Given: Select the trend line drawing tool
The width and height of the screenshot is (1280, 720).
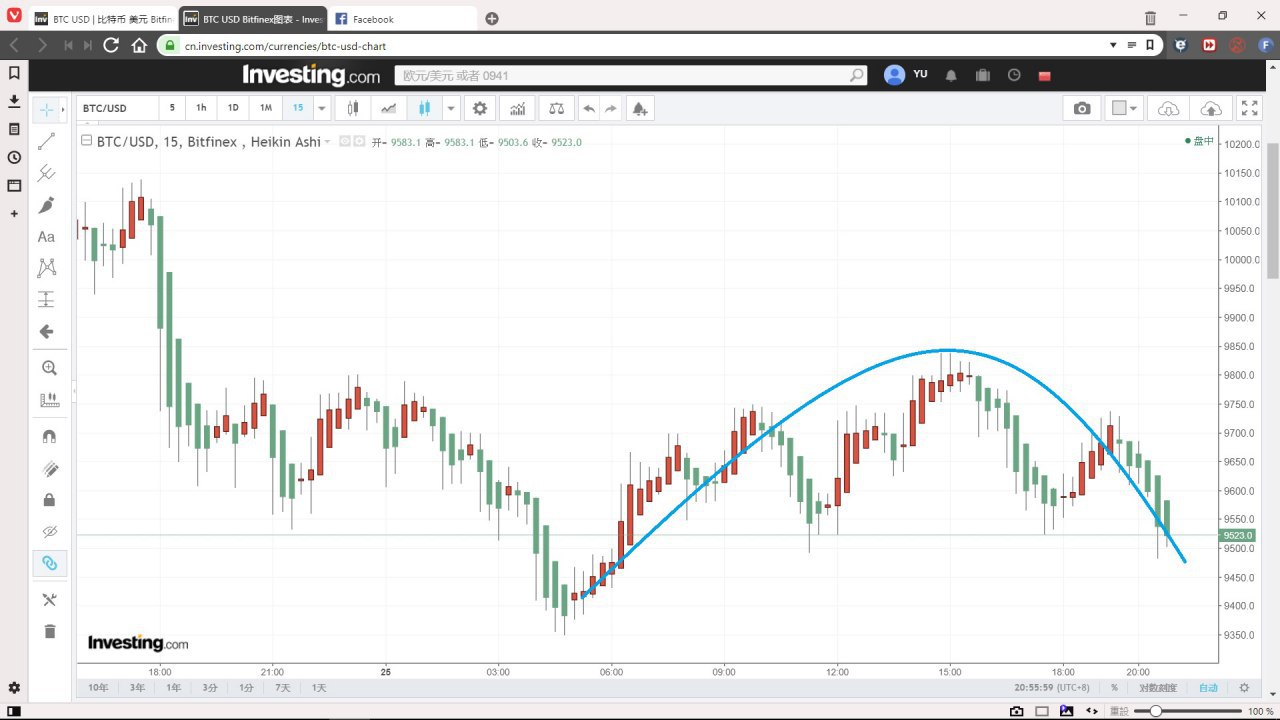Looking at the screenshot, I should [x=46, y=142].
